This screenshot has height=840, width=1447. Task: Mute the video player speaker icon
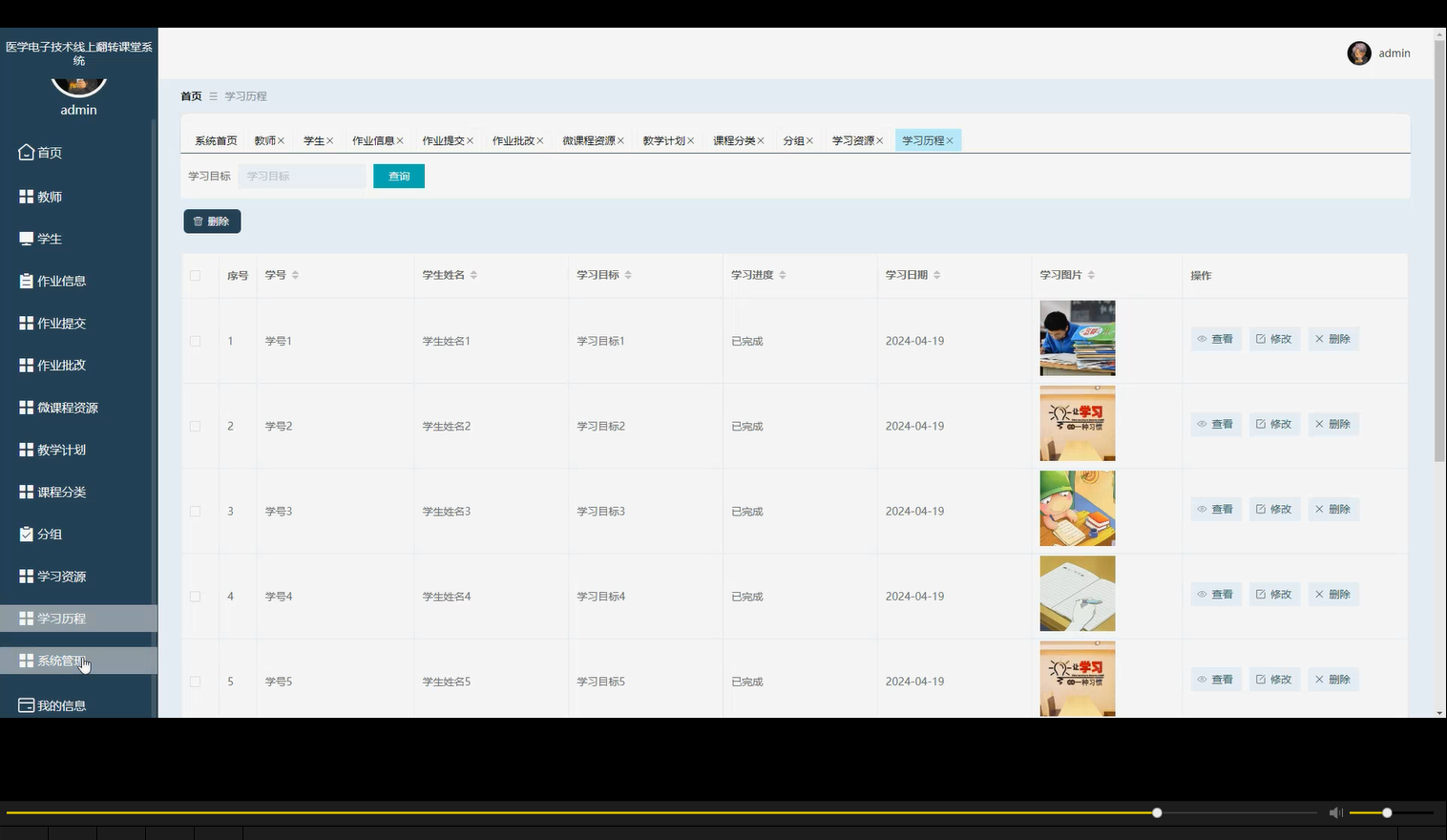point(1335,813)
